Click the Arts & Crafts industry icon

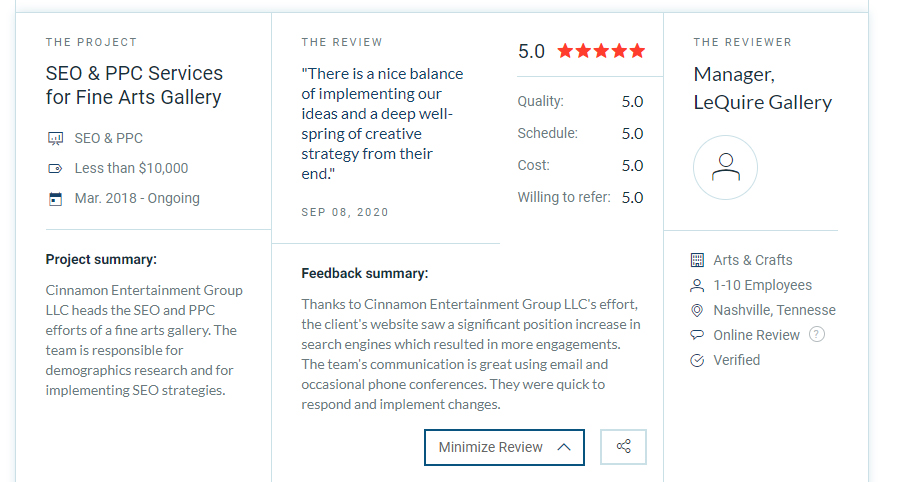[697, 260]
